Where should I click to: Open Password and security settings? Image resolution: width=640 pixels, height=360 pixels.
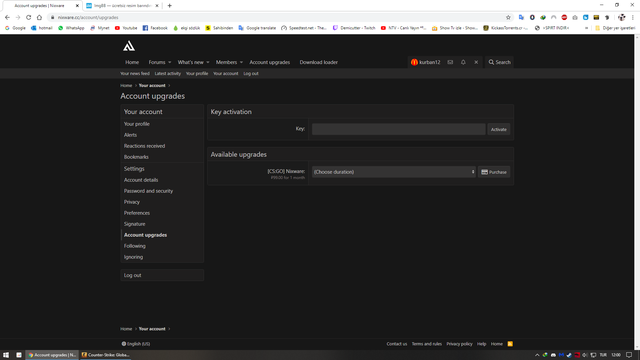click(148, 191)
